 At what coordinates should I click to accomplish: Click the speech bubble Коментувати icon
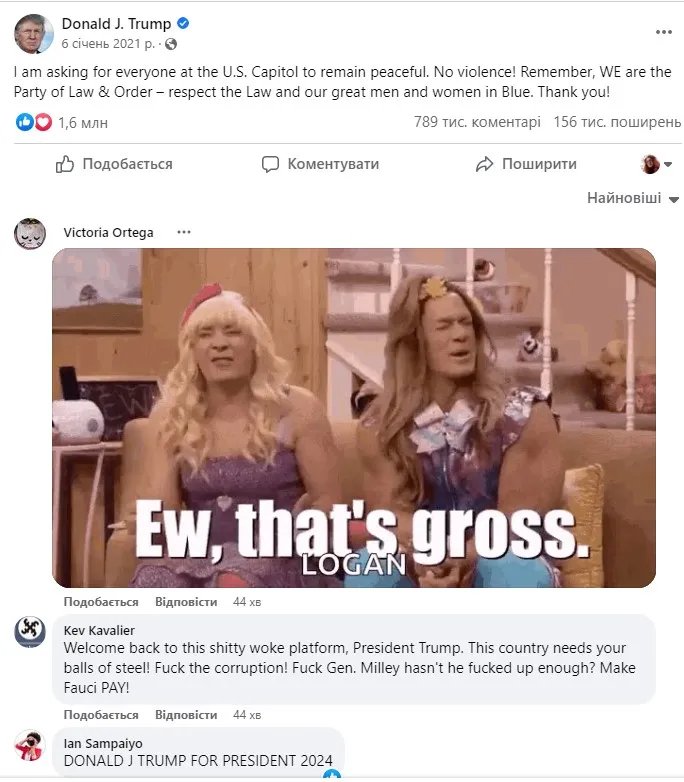click(x=270, y=164)
